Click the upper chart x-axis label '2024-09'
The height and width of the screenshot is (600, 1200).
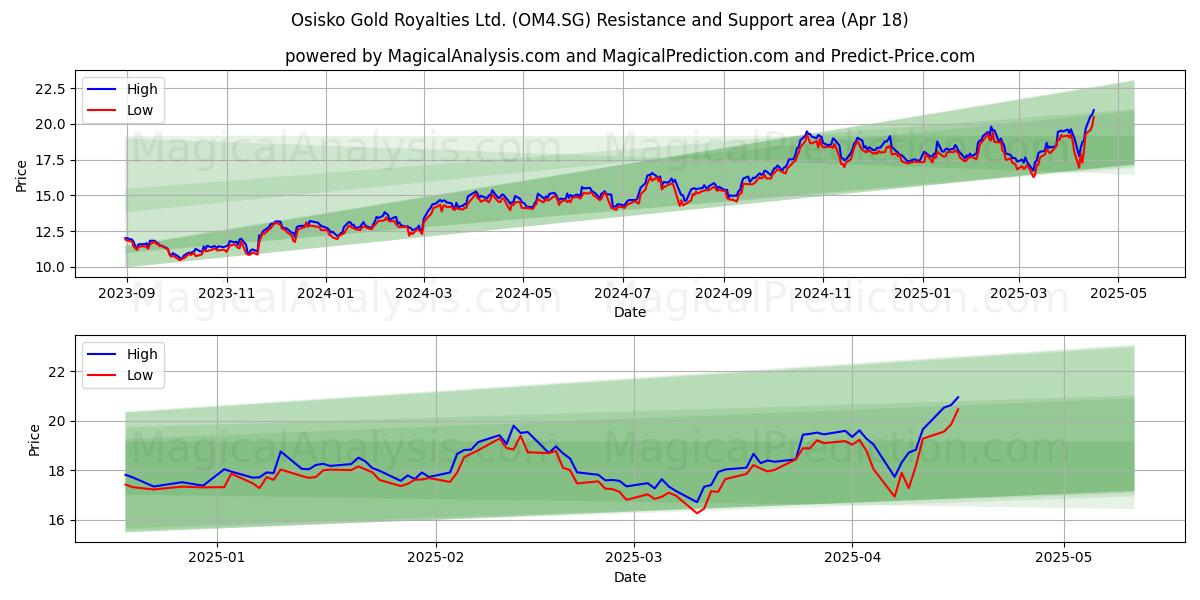(724, 294)
